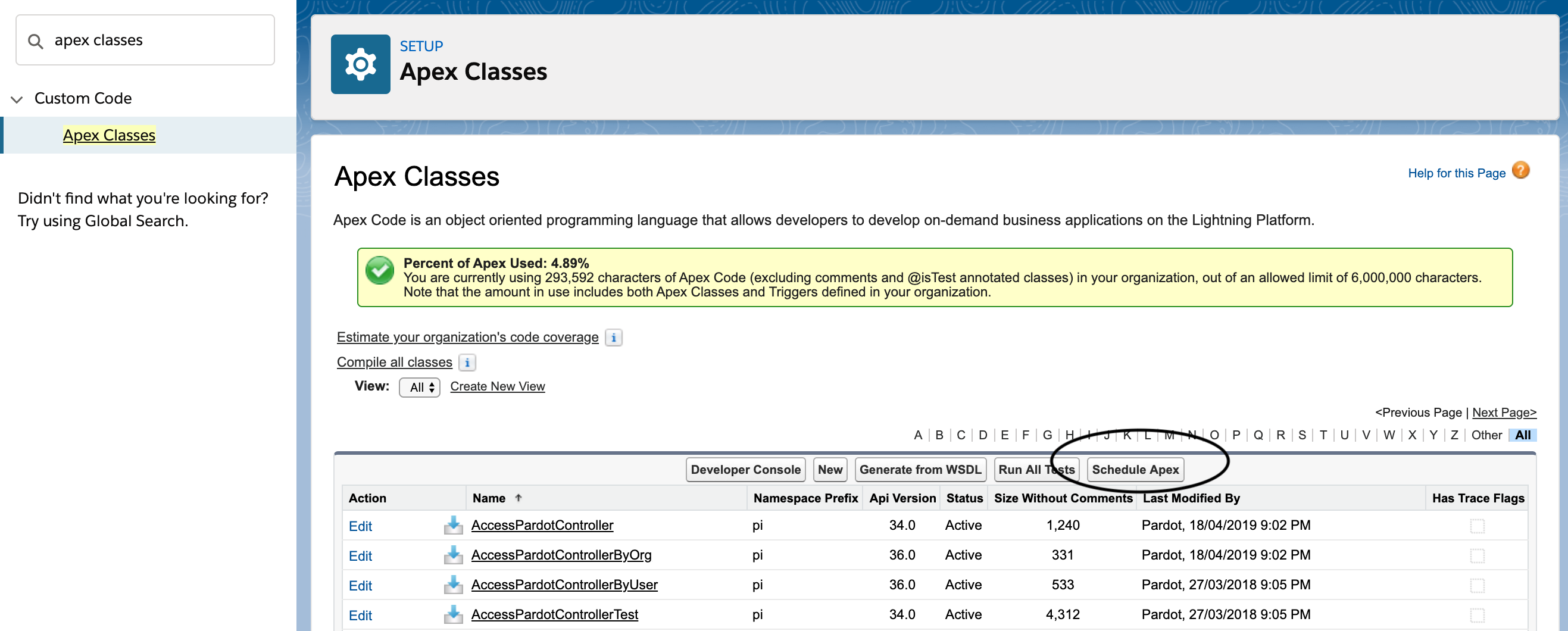This screenshot has width=1568, height=631.
Task: Filter classes by letter P
Action: [x=1236, y=435]
